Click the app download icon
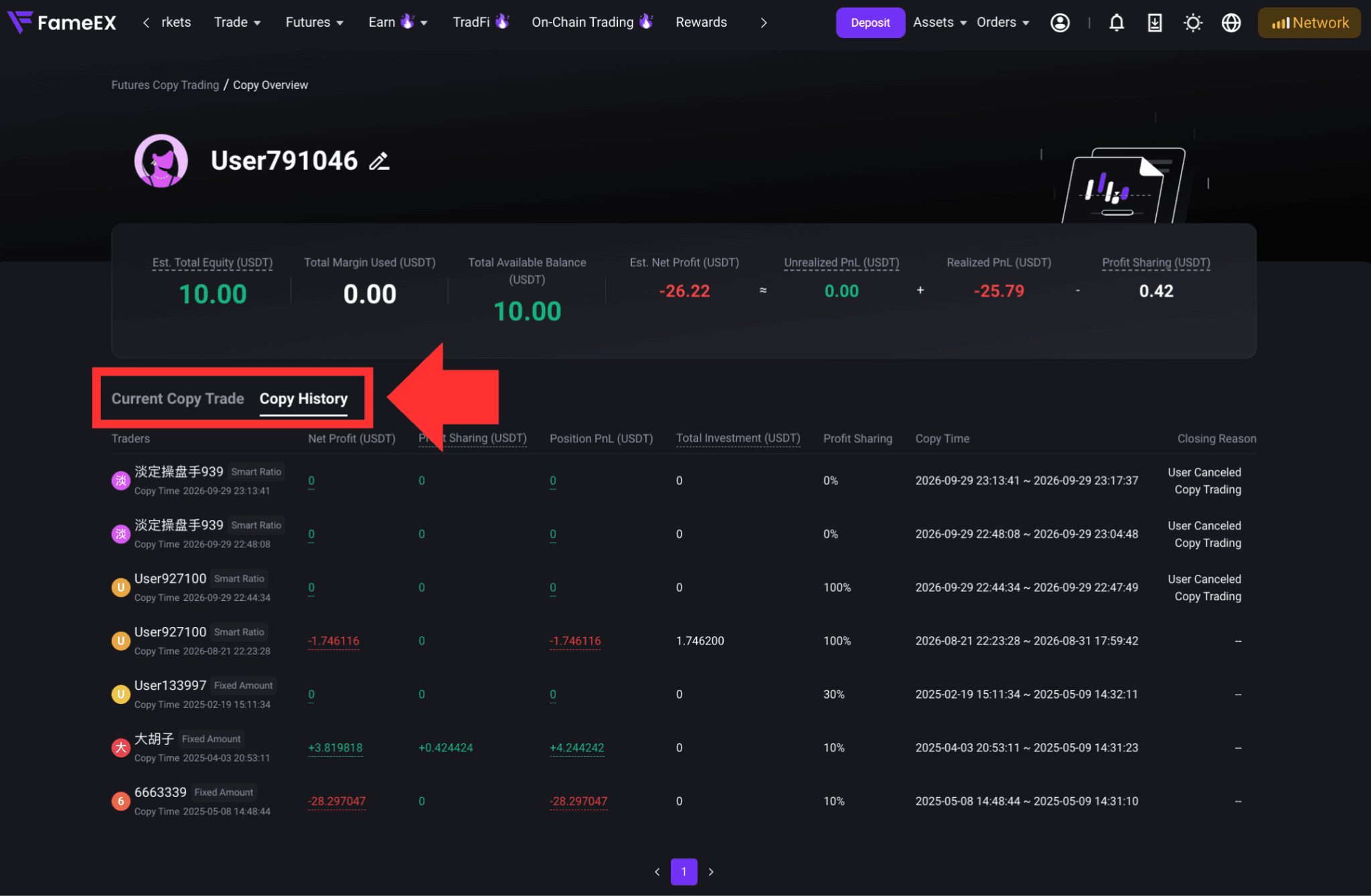This screenshot has height=896, width=1371. pos(1154,23)
